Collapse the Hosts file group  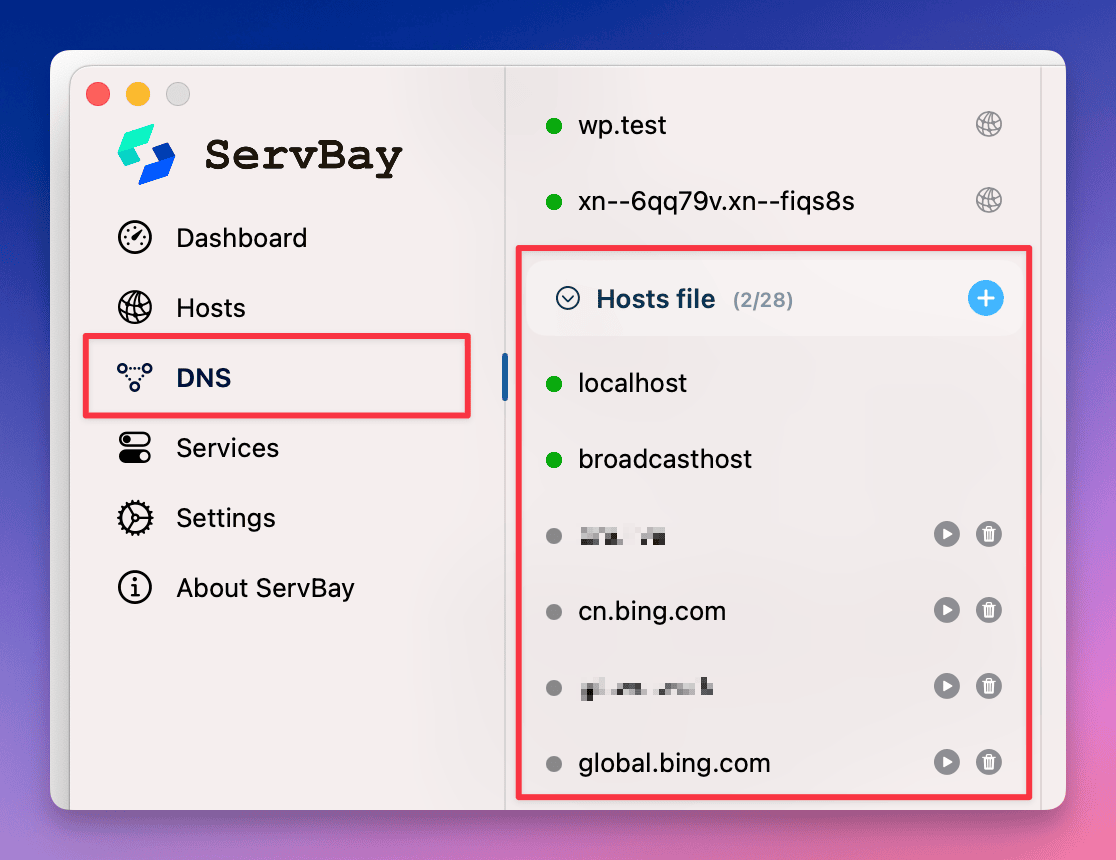(567, 298)
